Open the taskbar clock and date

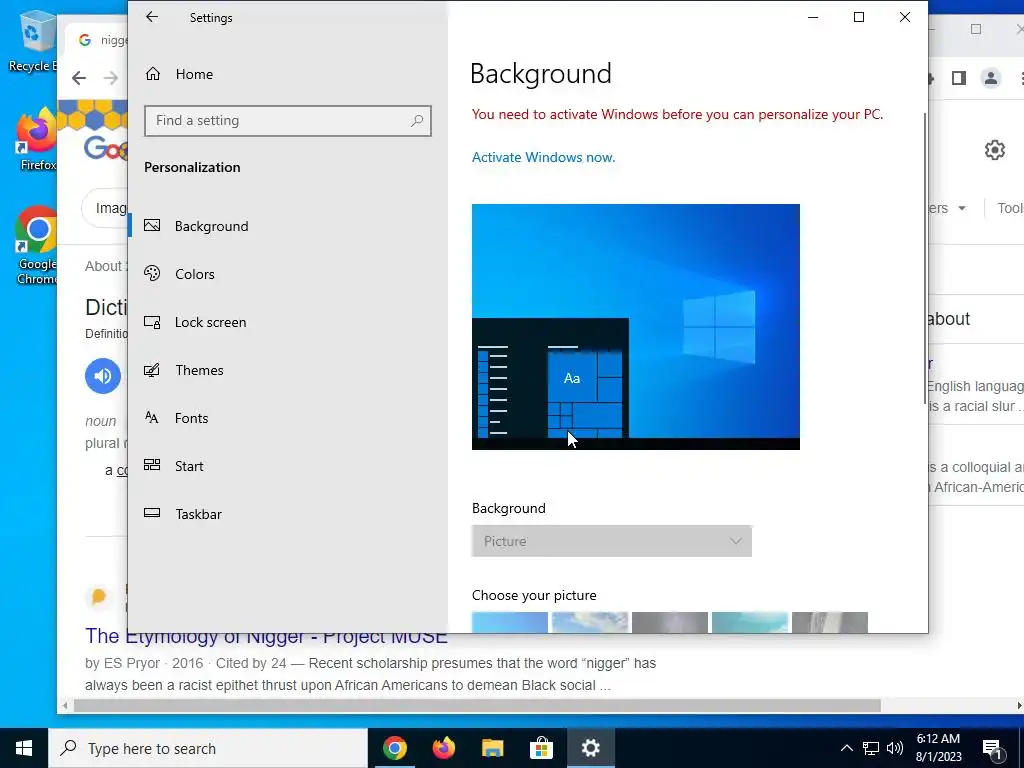click(938, 748)
